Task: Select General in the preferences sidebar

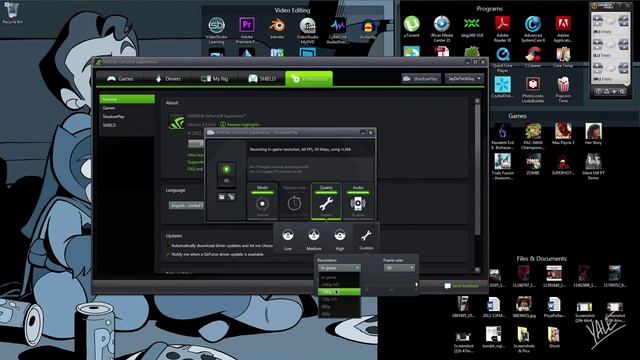Action: [x=127, y=99]
